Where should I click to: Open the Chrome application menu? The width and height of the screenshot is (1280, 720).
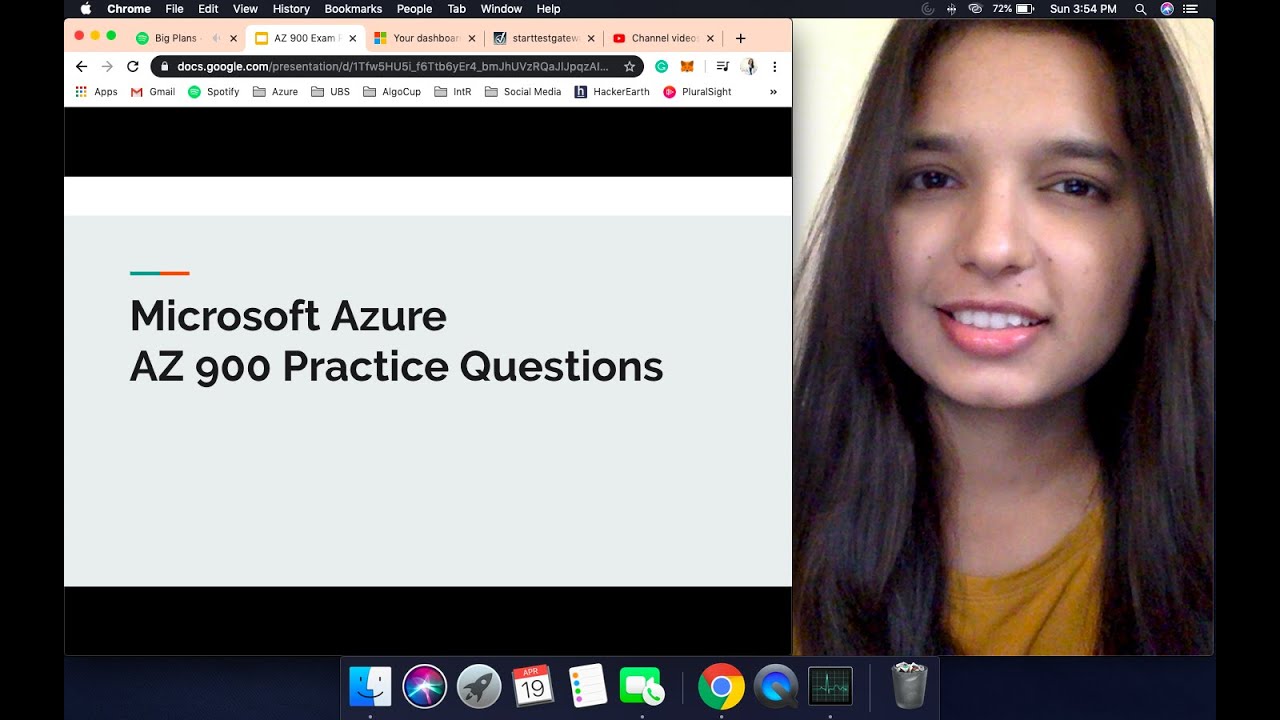coord(129,9)
